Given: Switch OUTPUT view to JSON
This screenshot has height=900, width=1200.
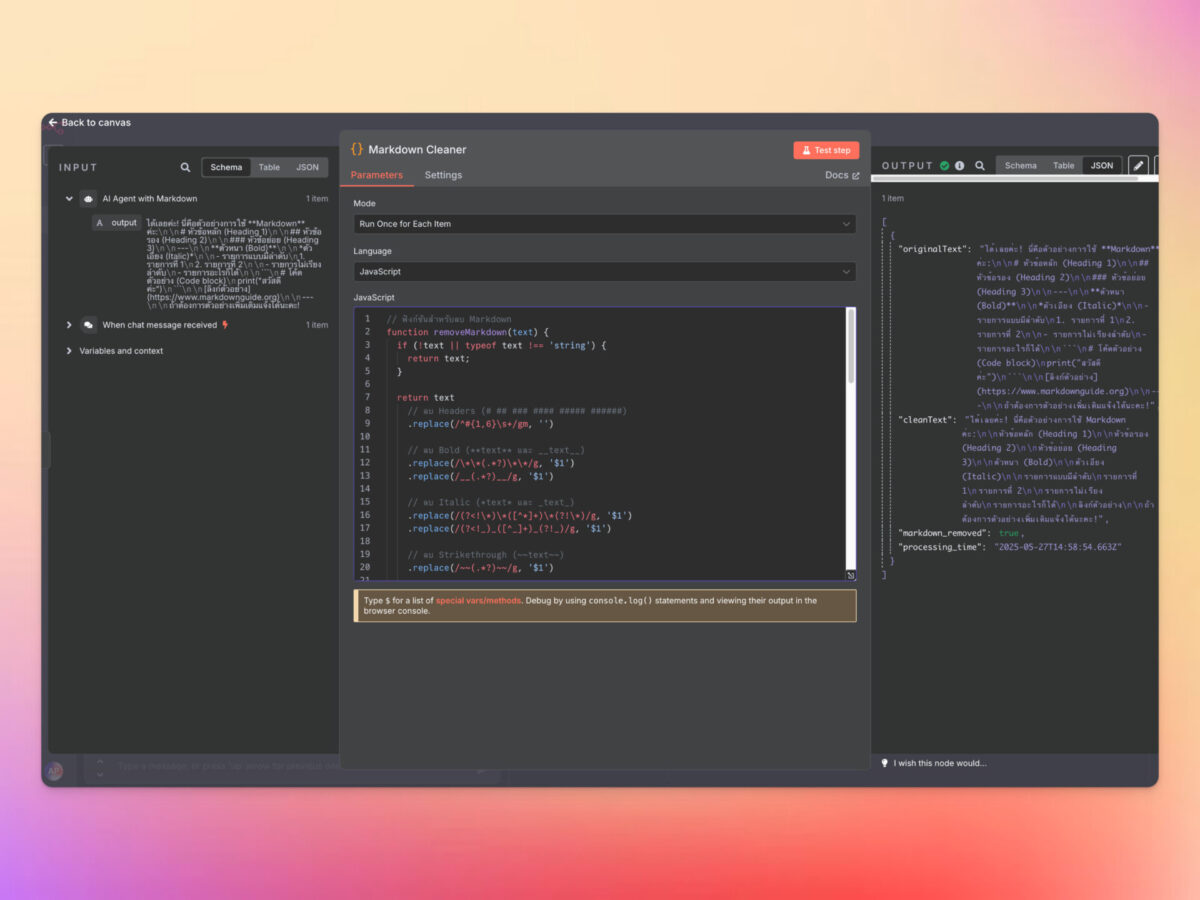Looking at the screenshot, I should click(1102, 166).
